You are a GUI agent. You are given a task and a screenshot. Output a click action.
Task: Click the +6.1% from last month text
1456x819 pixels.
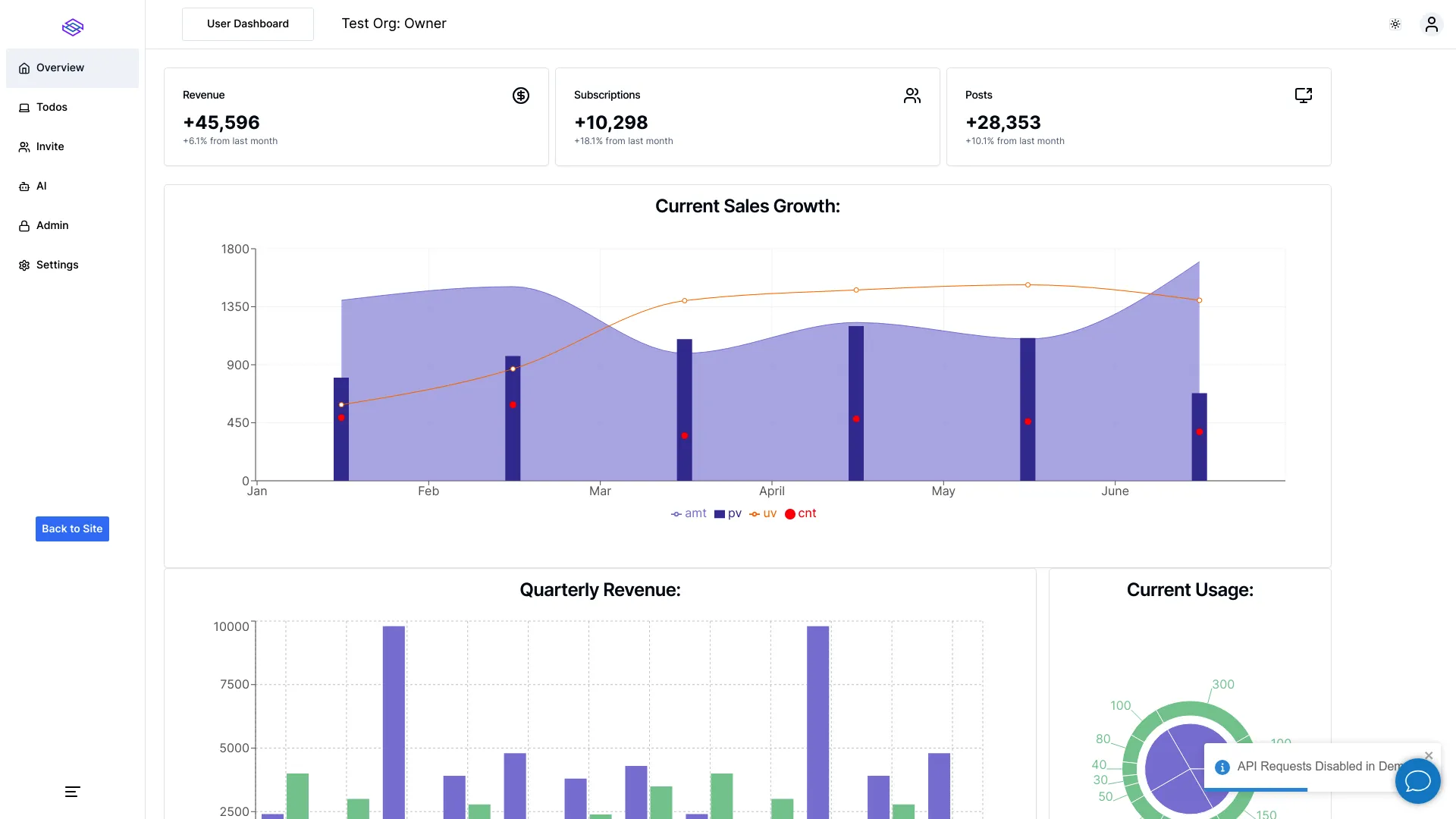[x=231, y=141]
